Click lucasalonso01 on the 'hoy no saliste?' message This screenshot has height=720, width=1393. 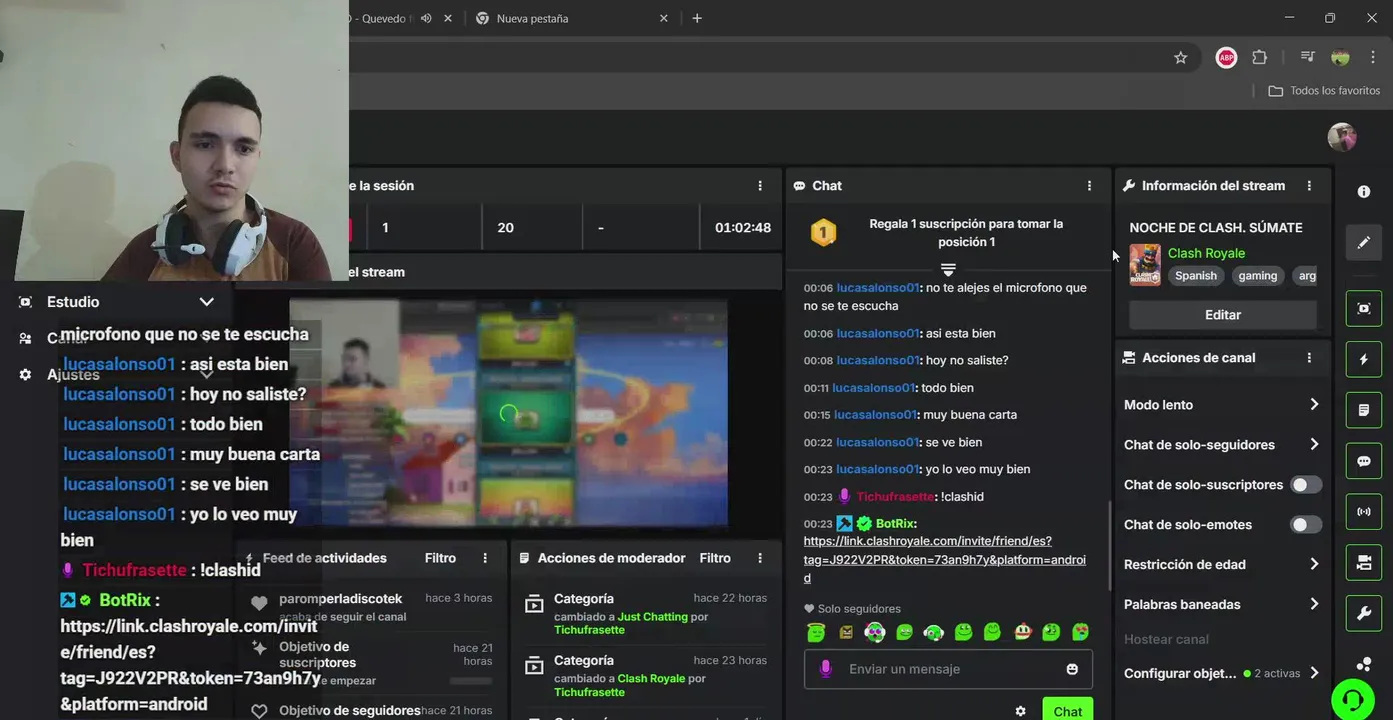pos(878,360)
